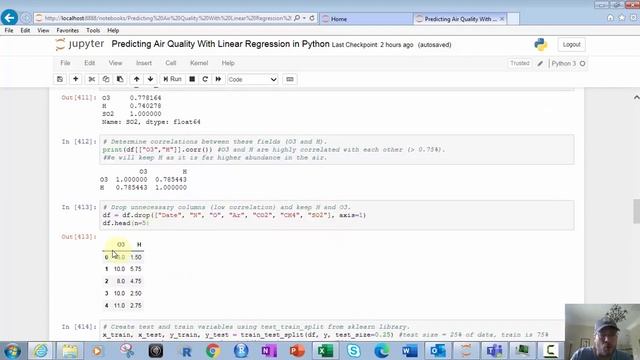The width and height of the screenshot is (640, 360).
Task: Open OneNote from taskbar
Action: (x=269, y=351)
